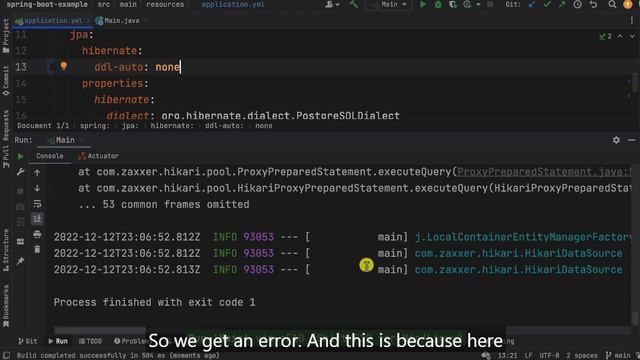Build project with the hammer icon

[353, 4]
